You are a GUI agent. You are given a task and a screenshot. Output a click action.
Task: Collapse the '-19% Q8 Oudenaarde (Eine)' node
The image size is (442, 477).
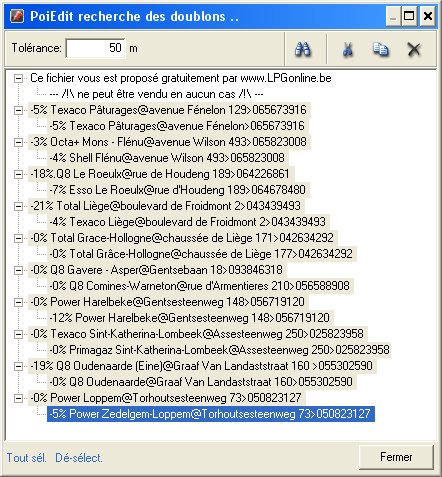pyautogui.click(x=18, y=366)
